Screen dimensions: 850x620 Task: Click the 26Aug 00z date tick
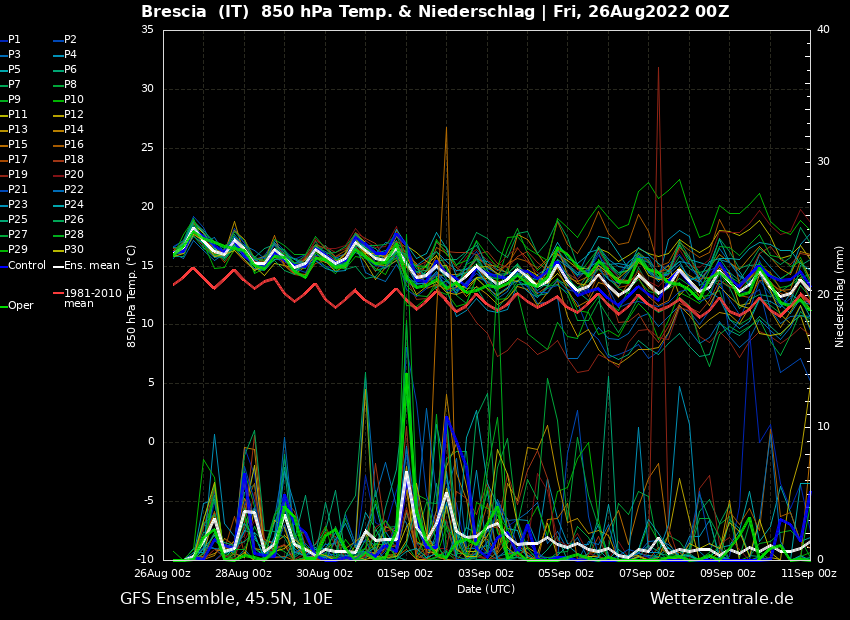tap(163, 574)
